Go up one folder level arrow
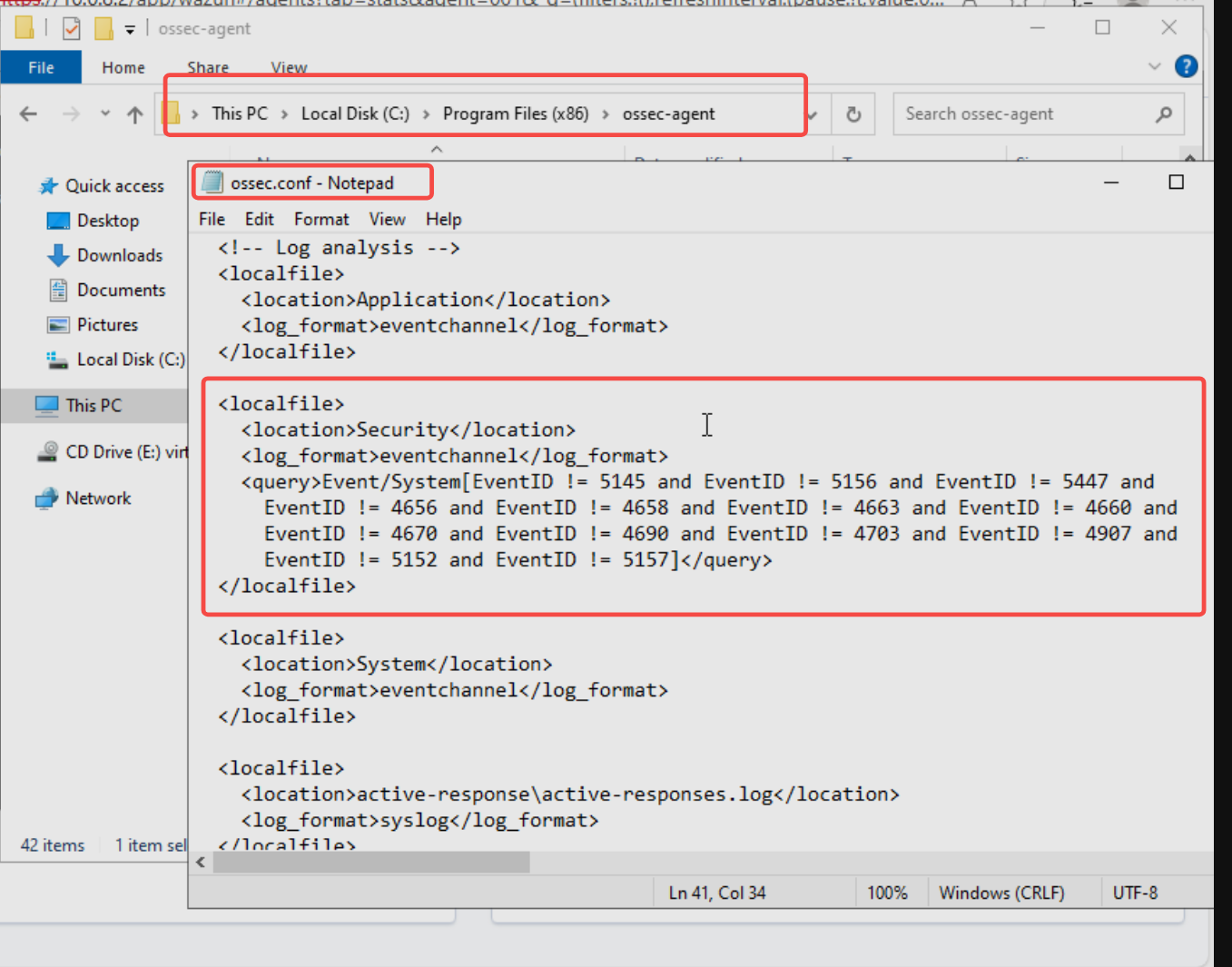The image size is (1232, 967). (134, 114)
